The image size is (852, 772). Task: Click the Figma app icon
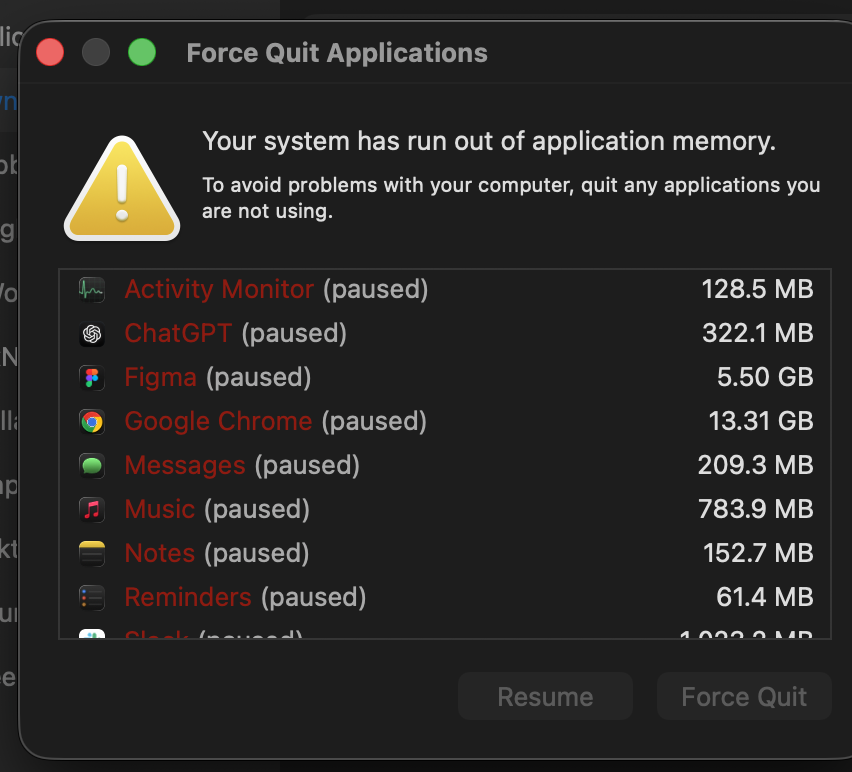tap(92, 378)
